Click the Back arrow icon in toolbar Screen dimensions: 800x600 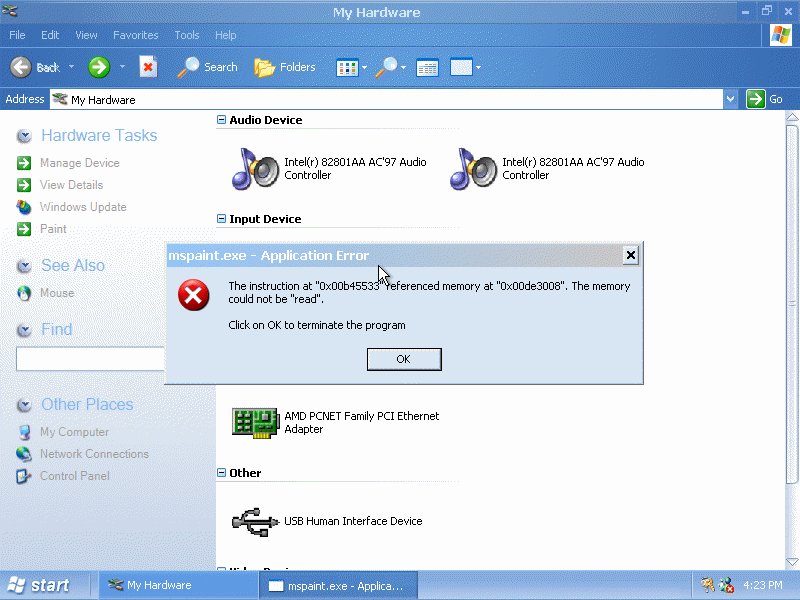(x=21, y=67)
